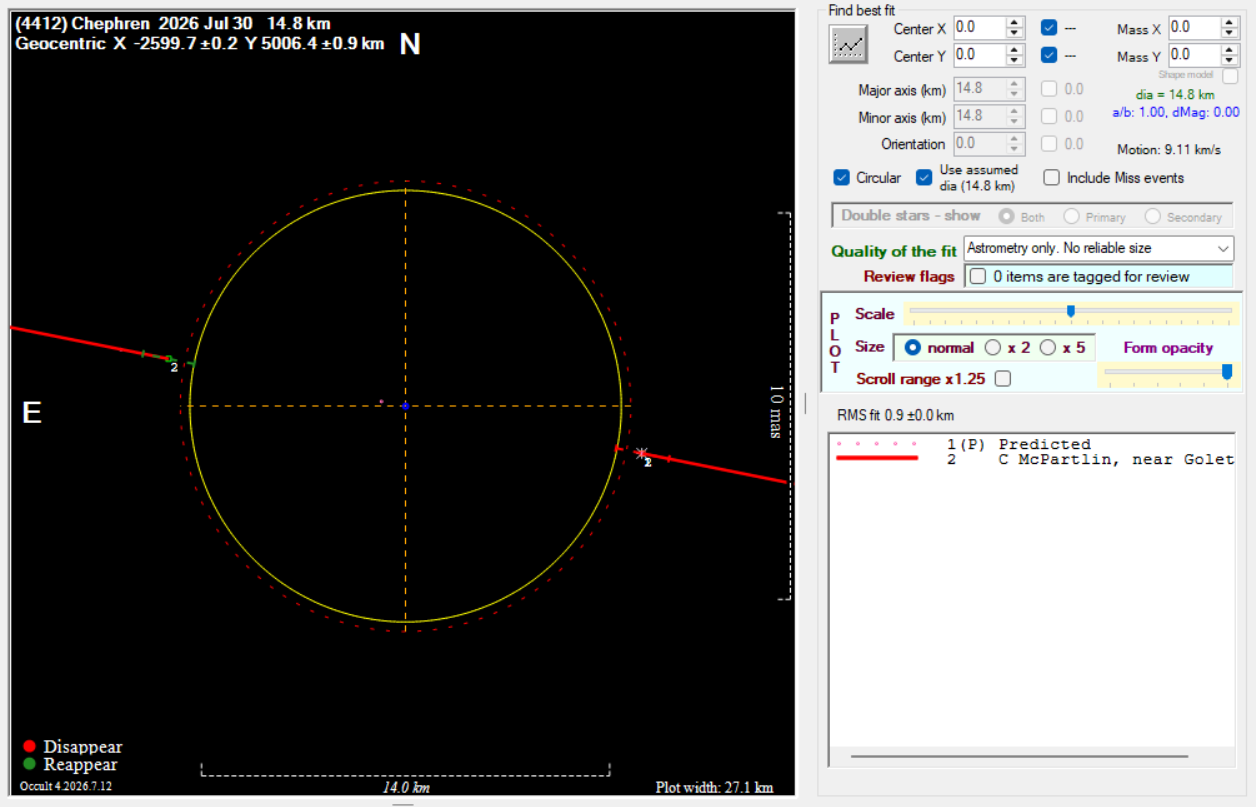Click the green Reappear legend dot
Image resolution: width=1256 pixels, height=807 pixels.
(29, 765)
